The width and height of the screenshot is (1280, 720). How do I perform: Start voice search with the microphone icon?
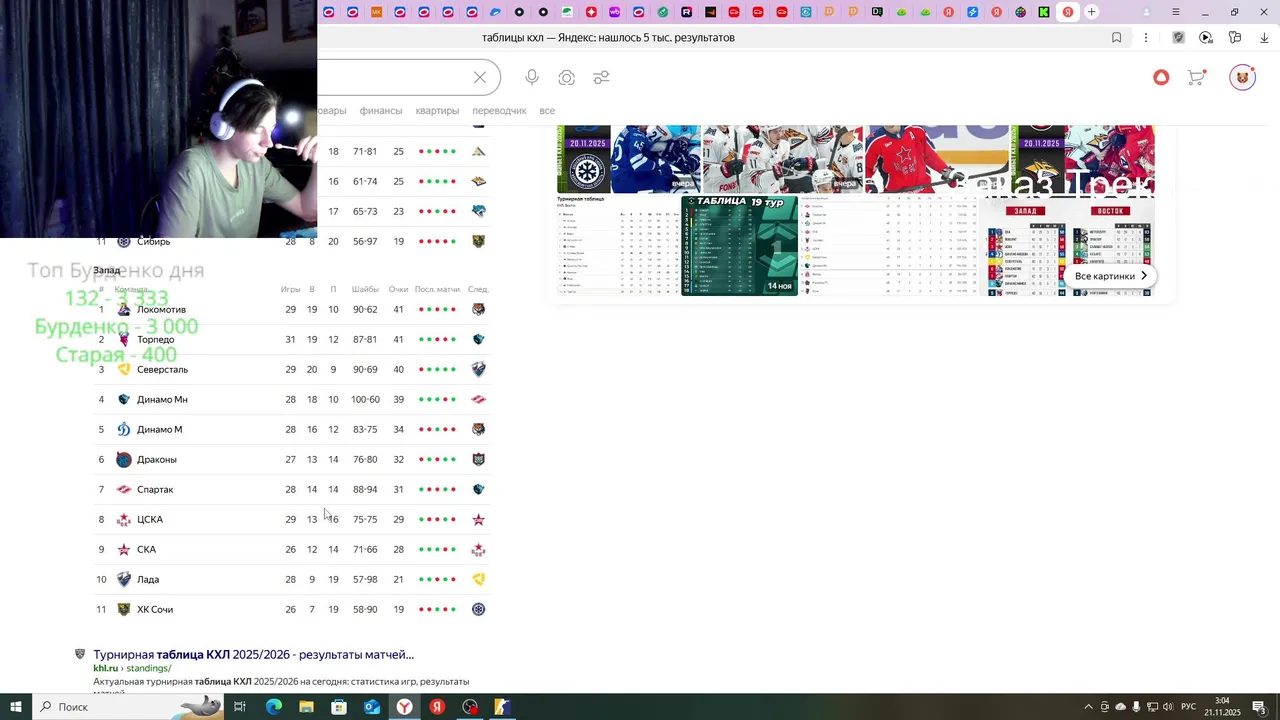(x=532, y=78)
